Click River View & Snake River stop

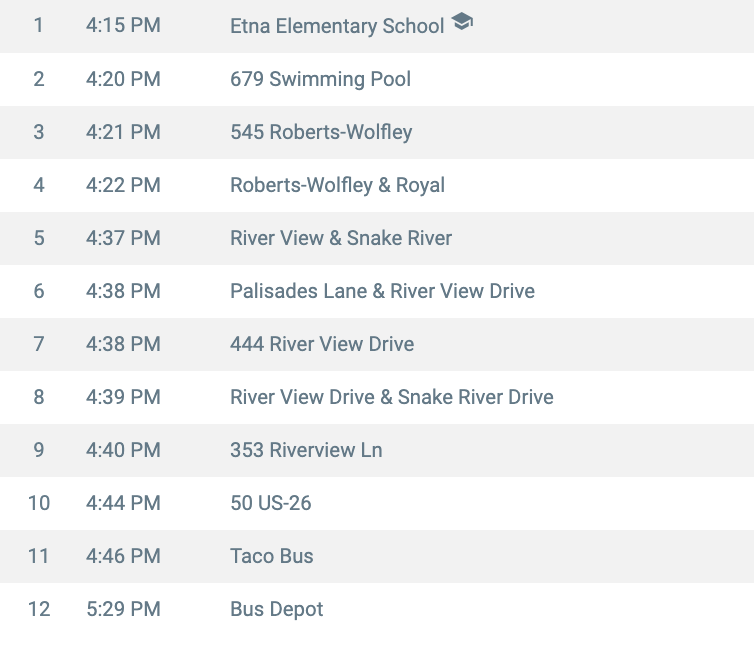341,238
